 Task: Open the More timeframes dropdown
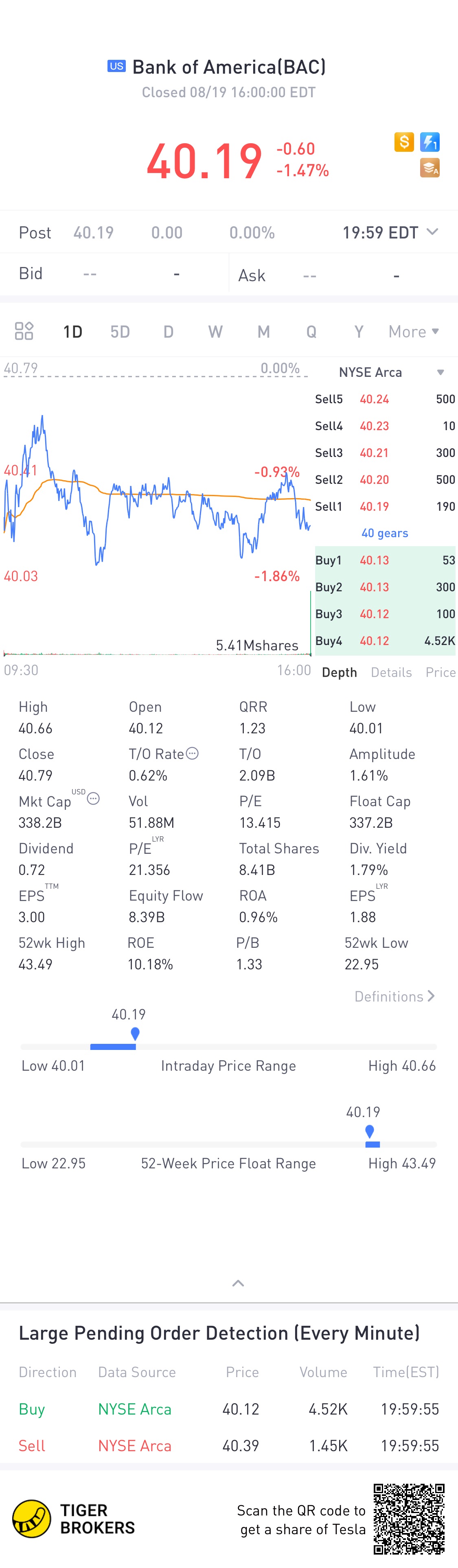coord(414,332)
